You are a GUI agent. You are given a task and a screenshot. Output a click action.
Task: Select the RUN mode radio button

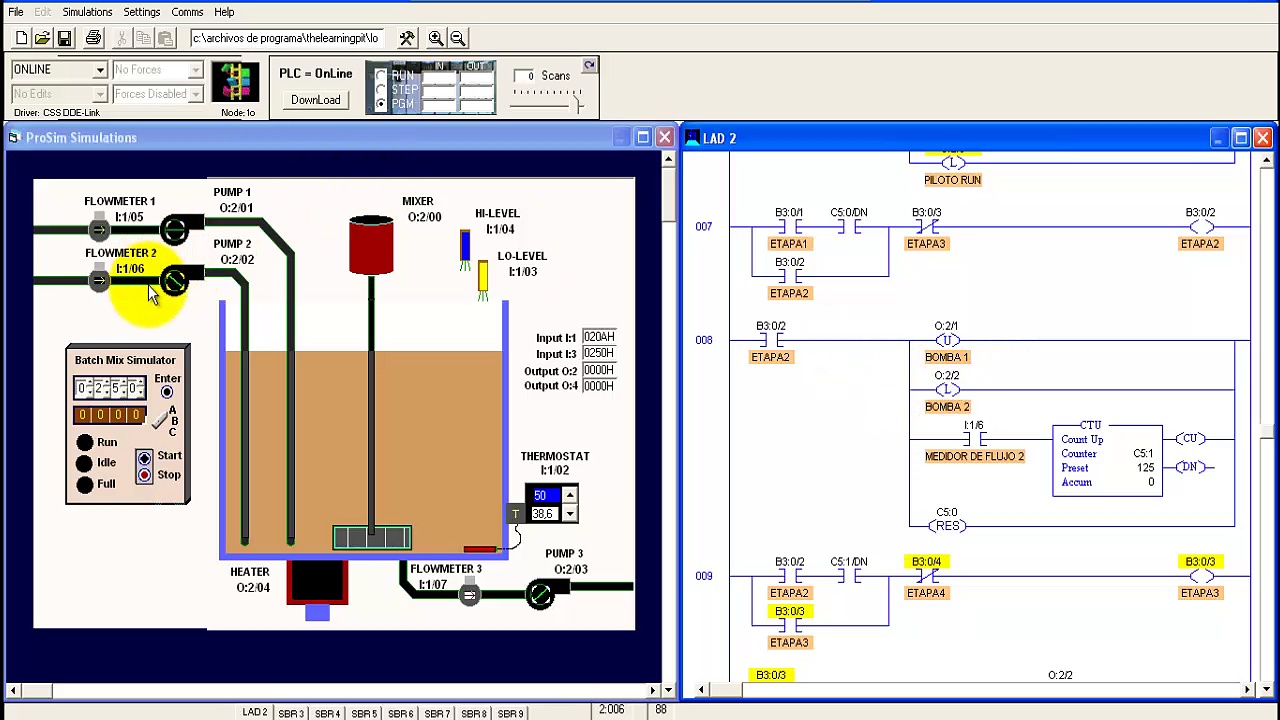pos(381,77)
